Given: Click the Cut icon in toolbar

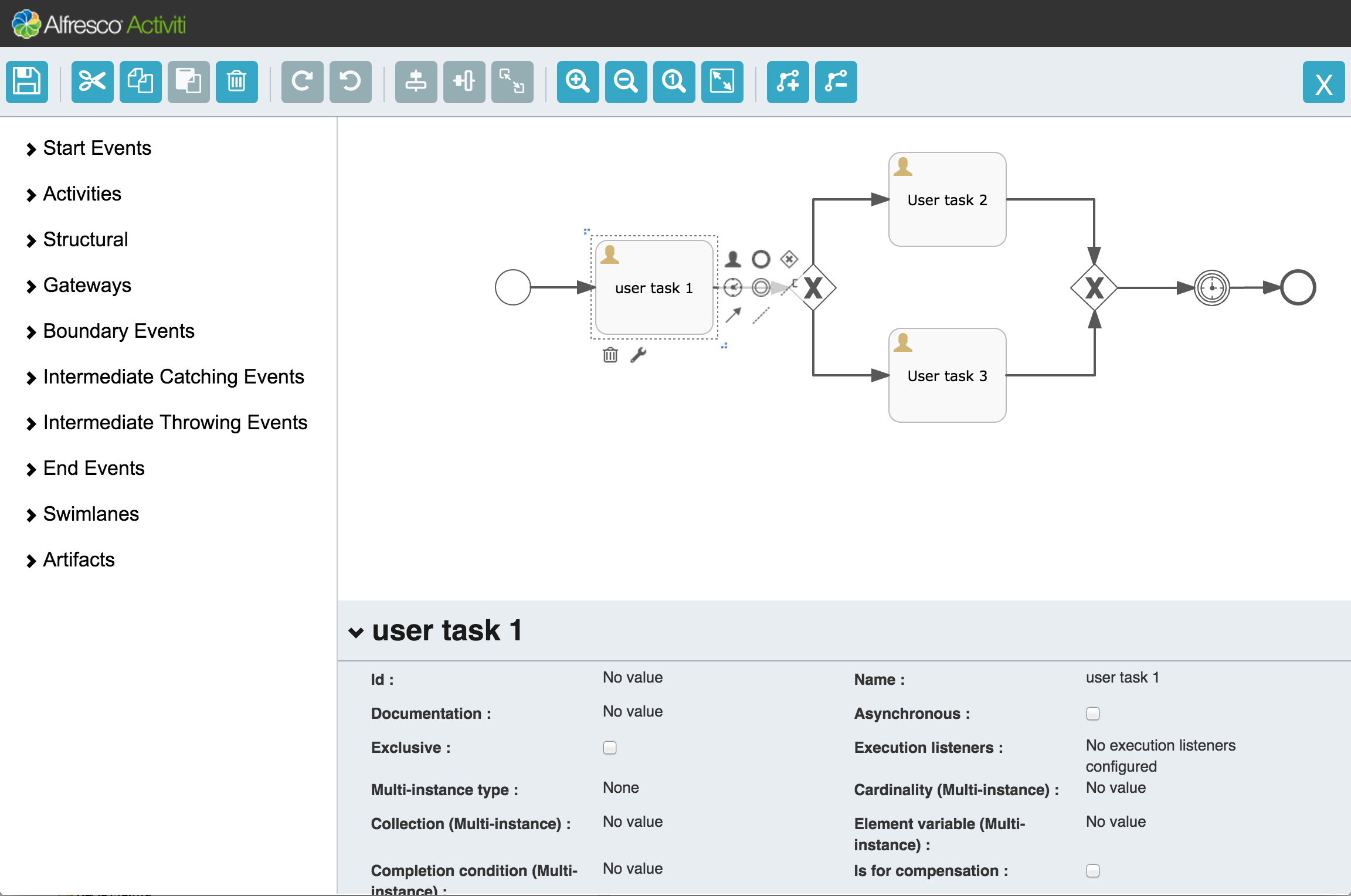Looking at the screenshot, I should [94, 82].
